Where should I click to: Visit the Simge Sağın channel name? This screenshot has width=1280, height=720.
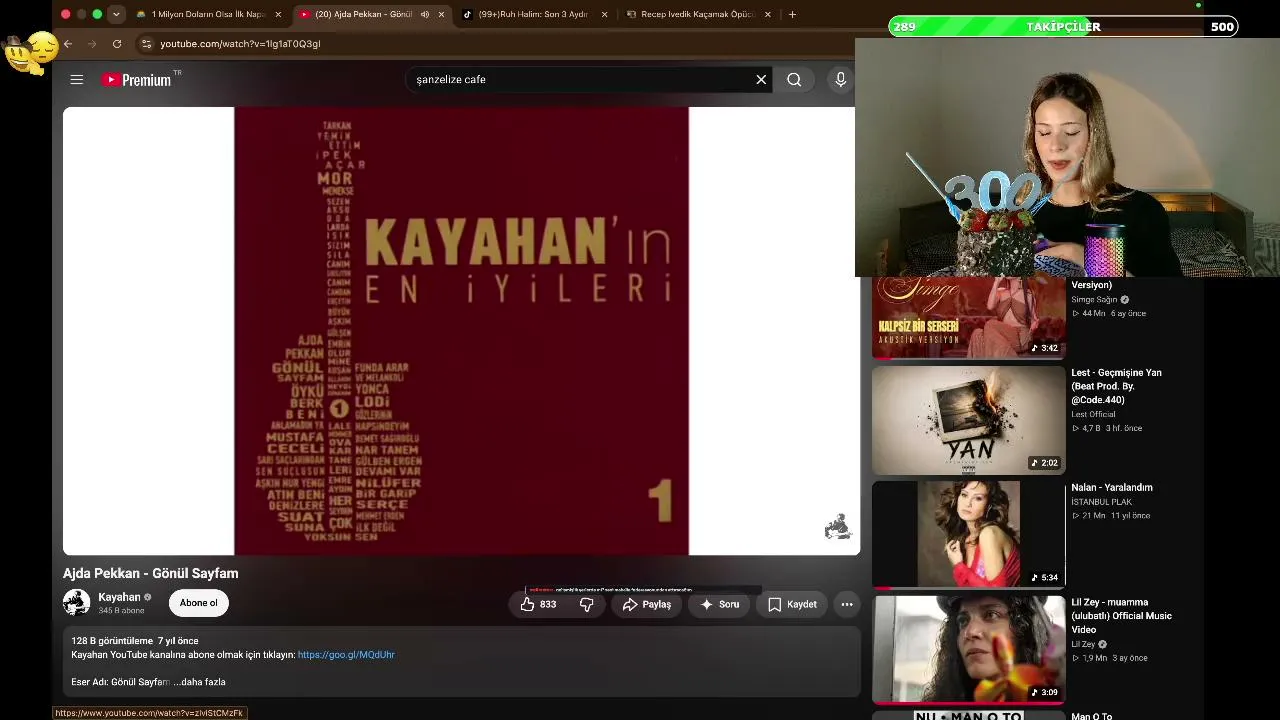tap(1094, 300)
